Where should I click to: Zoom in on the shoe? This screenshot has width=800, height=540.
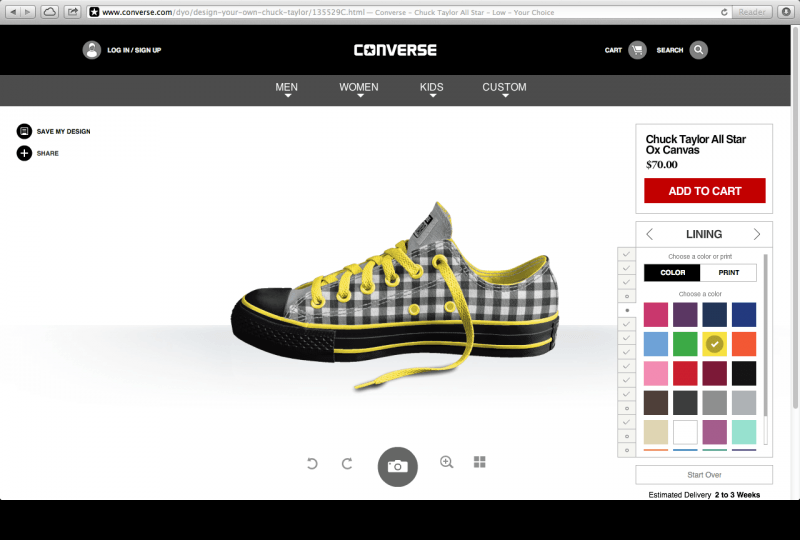[x=446, y=462]
